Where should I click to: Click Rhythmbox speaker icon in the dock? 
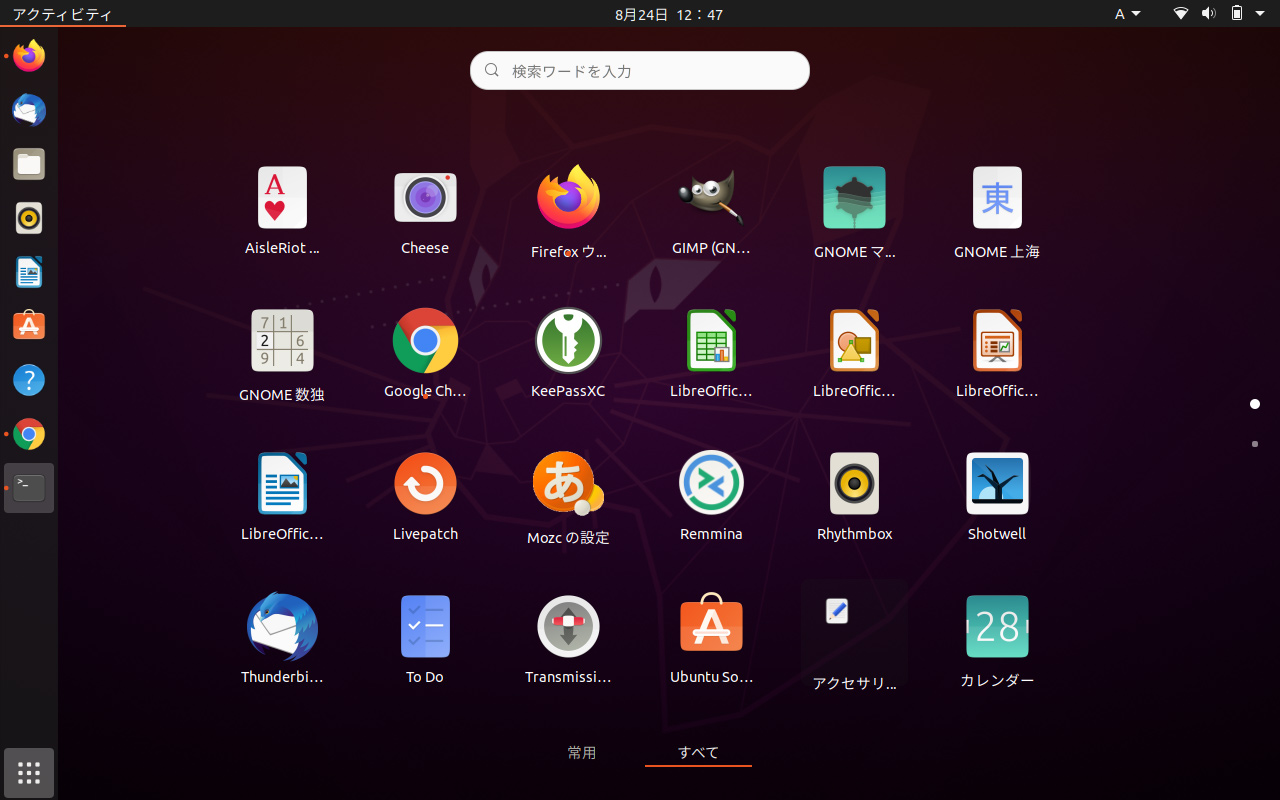point(29,218)
